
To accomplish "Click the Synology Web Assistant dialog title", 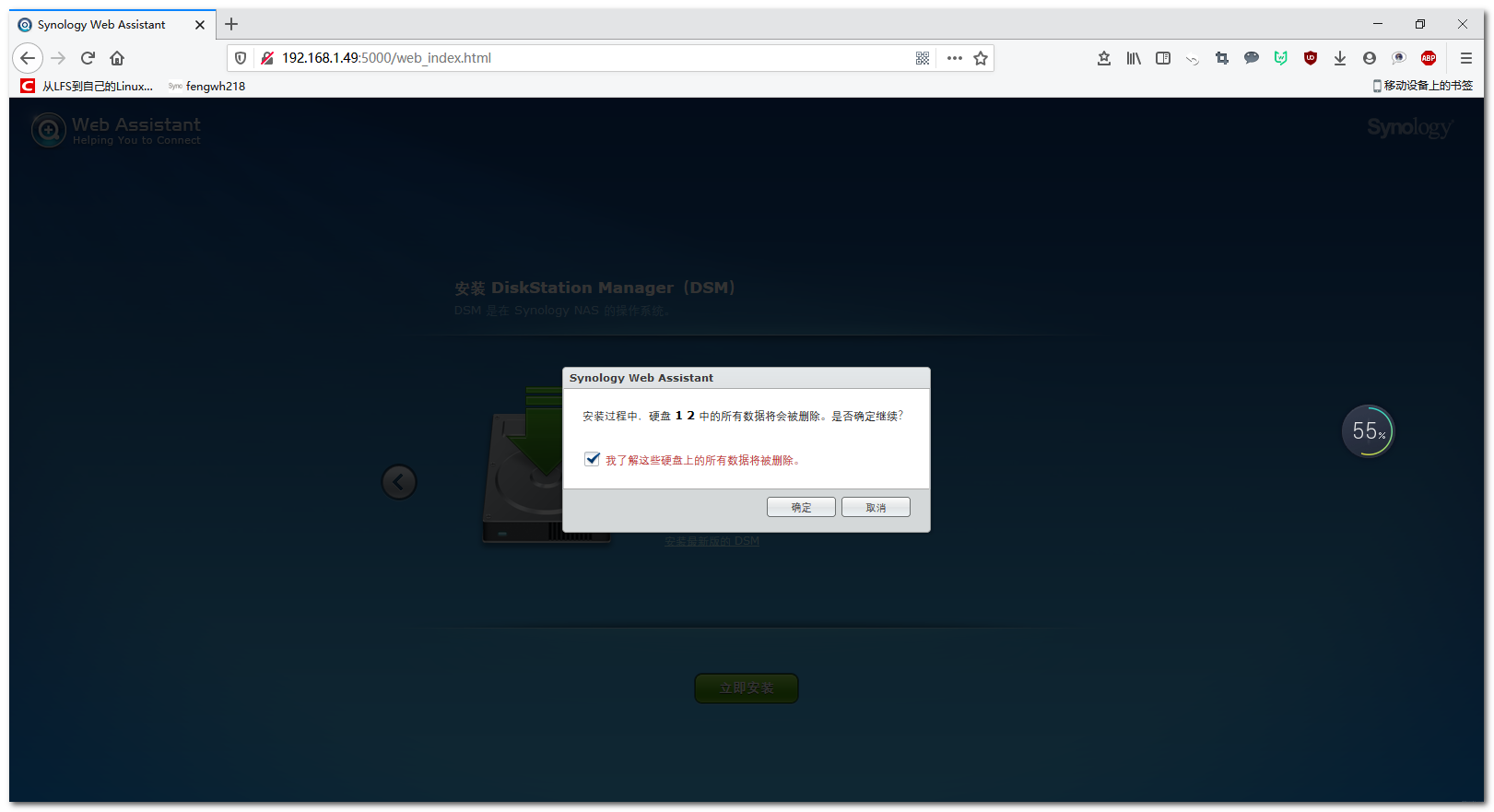I will point(641,378).
